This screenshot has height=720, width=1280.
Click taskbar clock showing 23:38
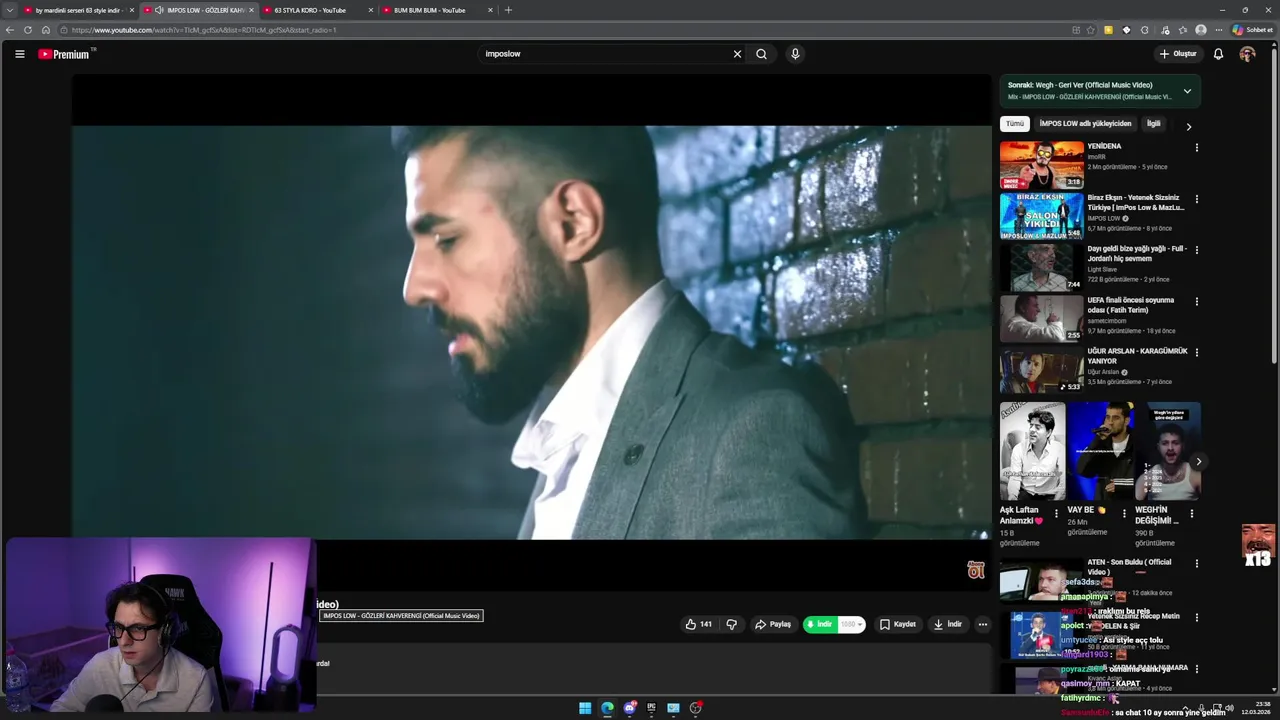(1256, 708)
